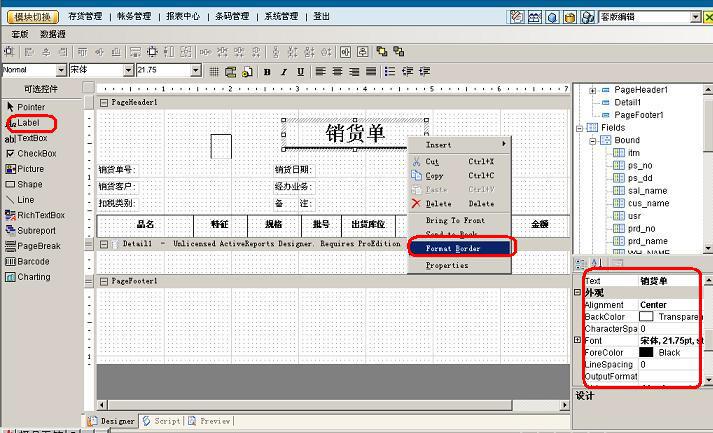Choose the Picture control tool
Image resolution: width=713 pixels, height=433 pixels.
30,169
